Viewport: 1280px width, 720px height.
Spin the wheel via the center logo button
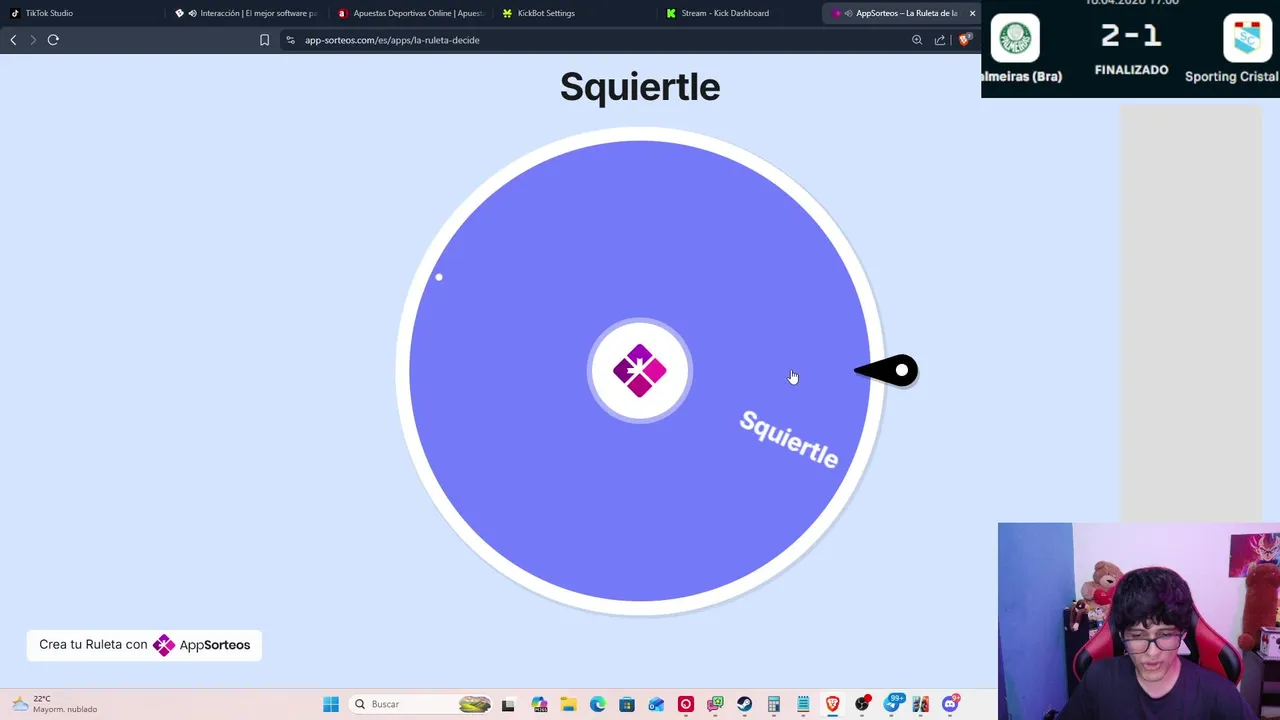(x=640, y=371)
